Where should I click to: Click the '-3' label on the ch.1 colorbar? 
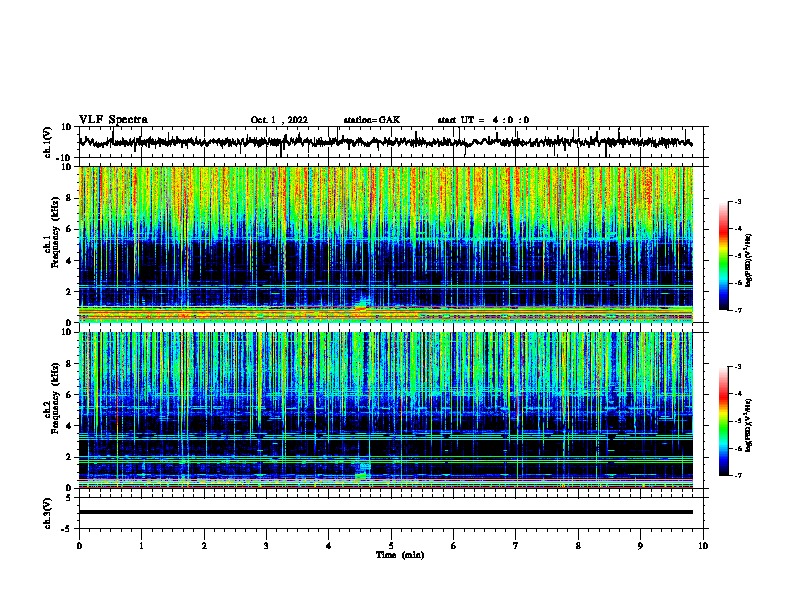coord(738,202)
